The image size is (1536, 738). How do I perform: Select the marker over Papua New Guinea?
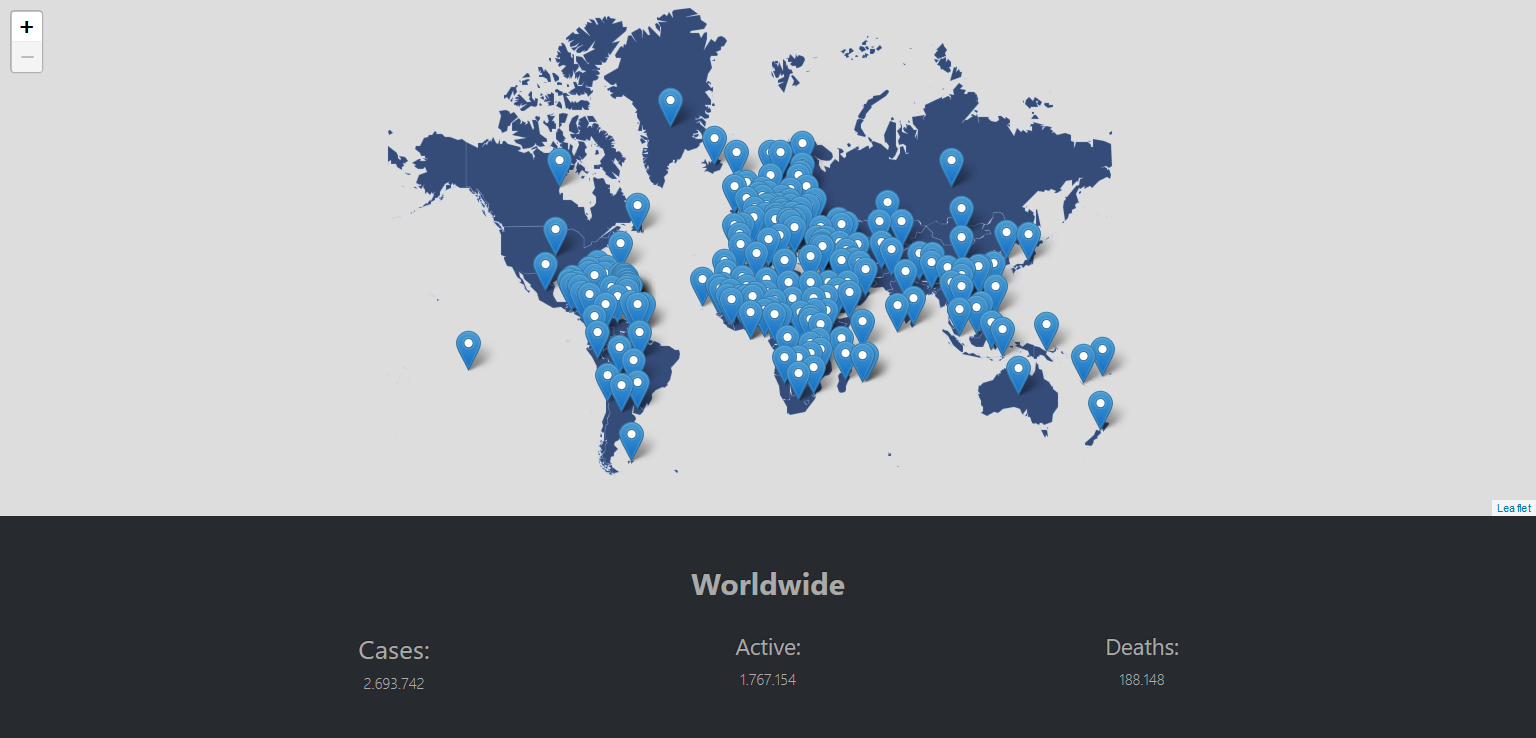click(1046, 331)
